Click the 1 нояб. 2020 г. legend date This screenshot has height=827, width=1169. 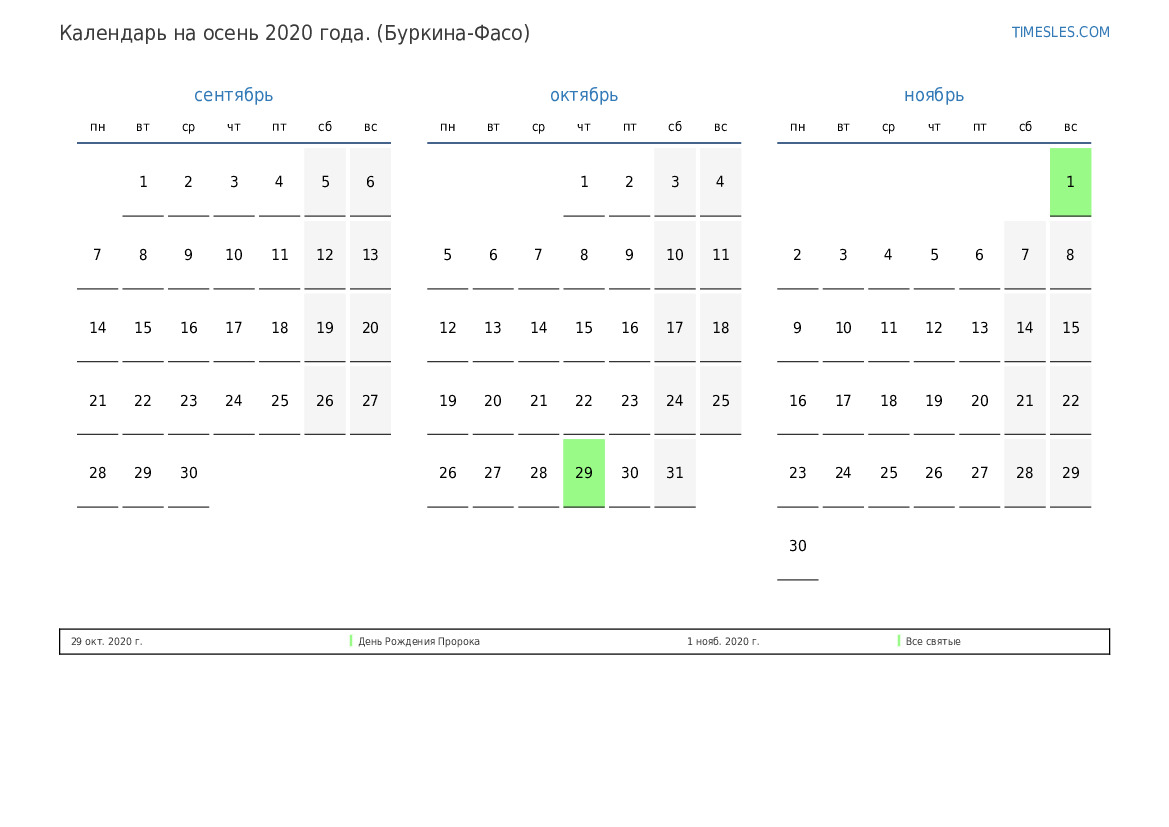(x=723, y=642)
